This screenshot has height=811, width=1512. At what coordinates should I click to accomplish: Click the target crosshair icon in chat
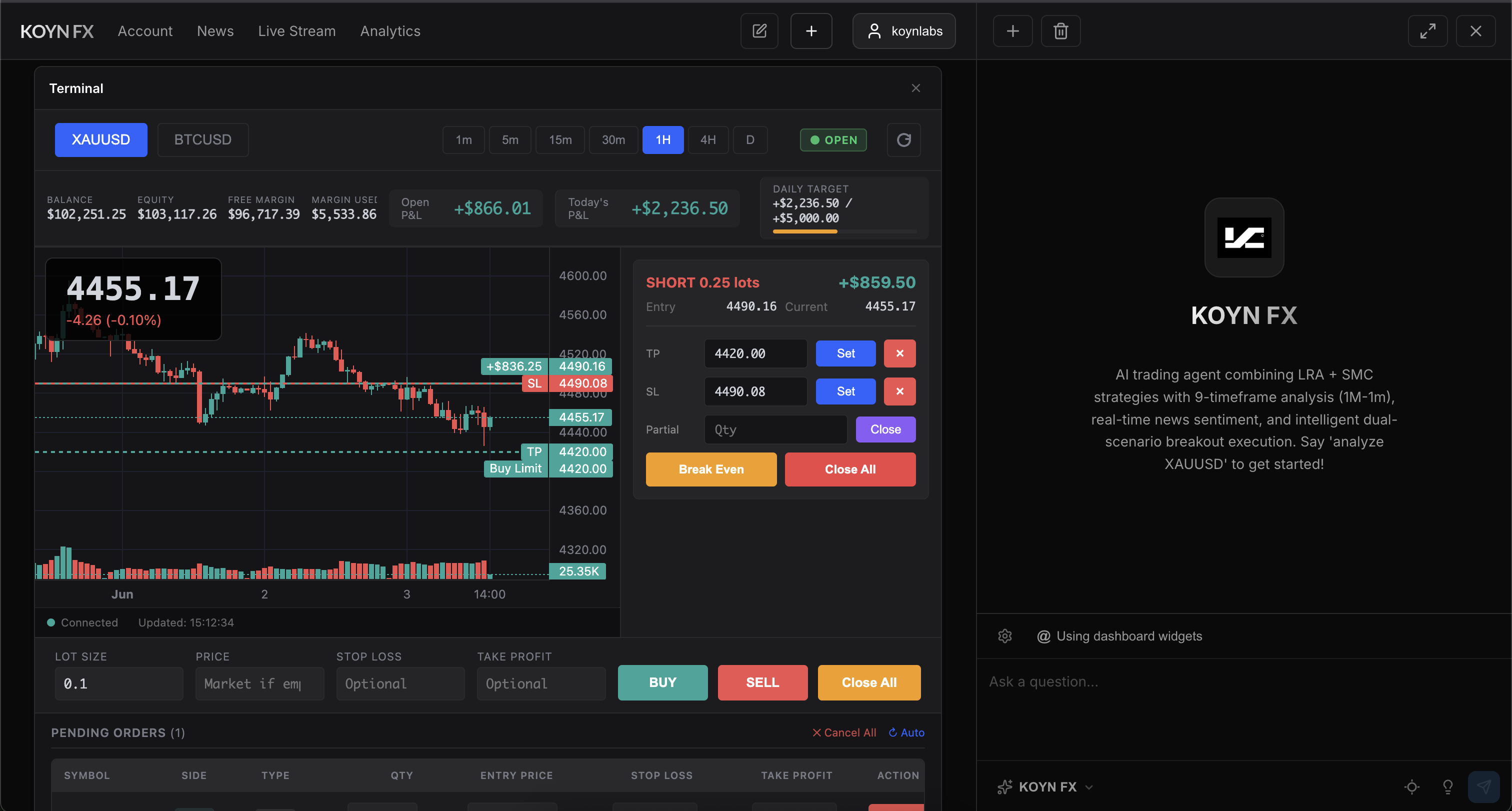coord(1411,787)
